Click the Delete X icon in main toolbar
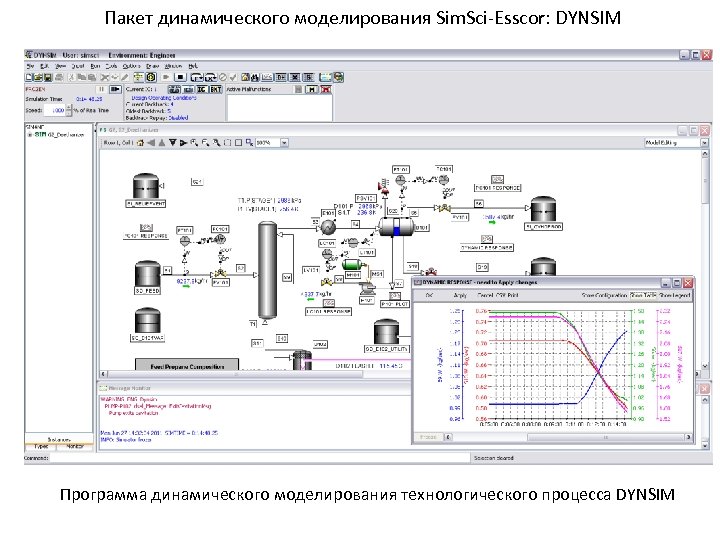 pyautogui.click(x=104, y=77)
